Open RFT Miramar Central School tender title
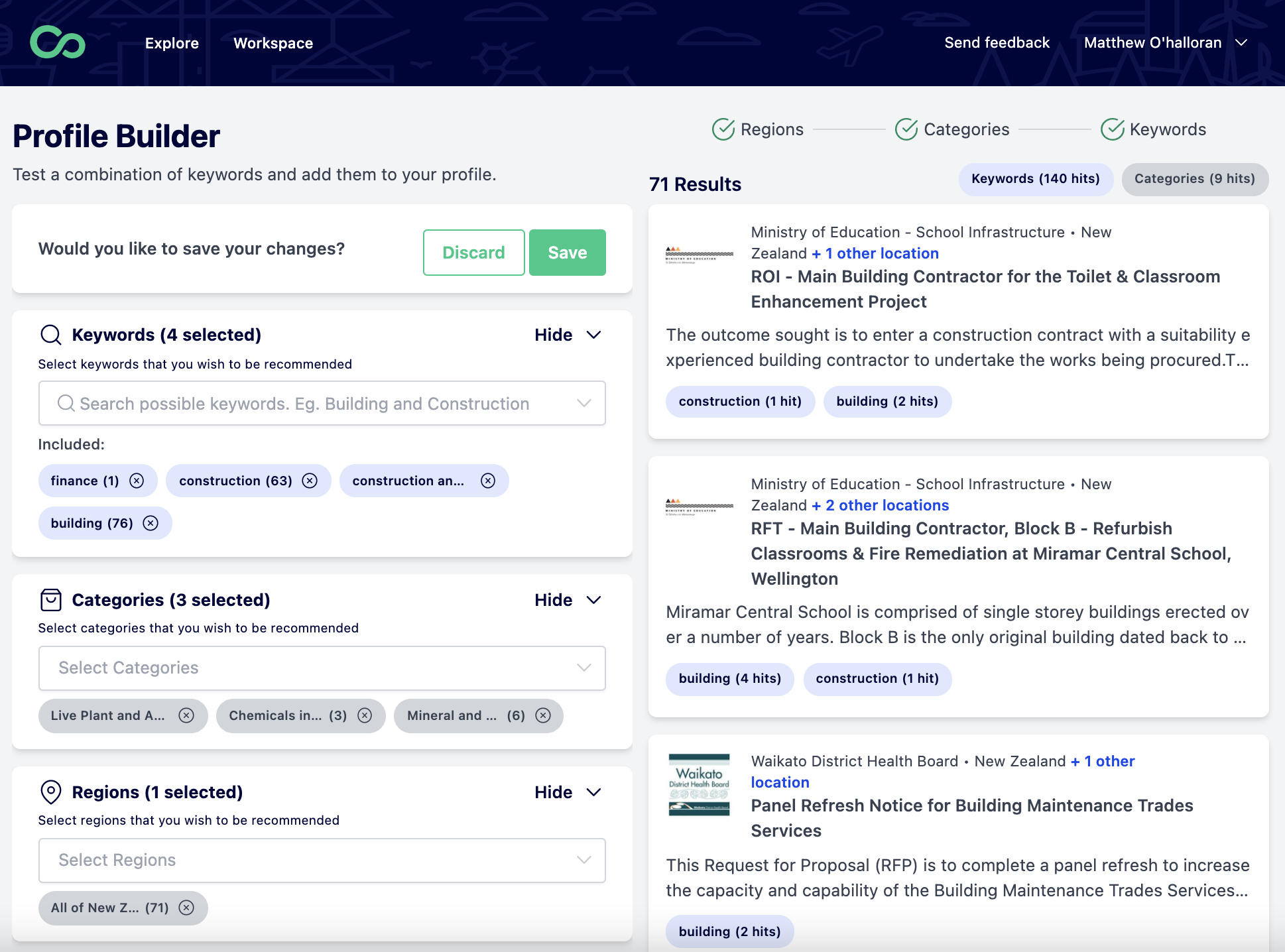The image size is (1285, 952). point(991,554)
